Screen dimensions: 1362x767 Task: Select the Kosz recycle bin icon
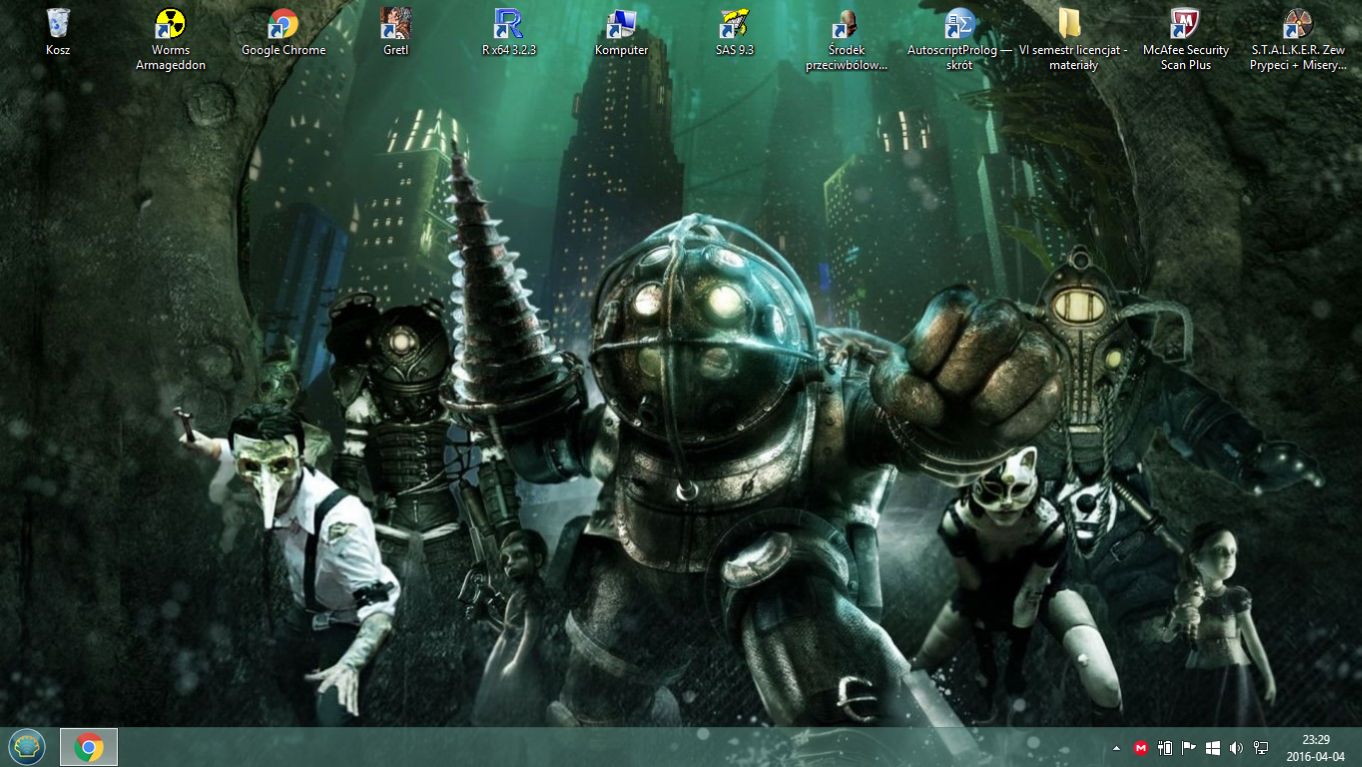[58, 31]
